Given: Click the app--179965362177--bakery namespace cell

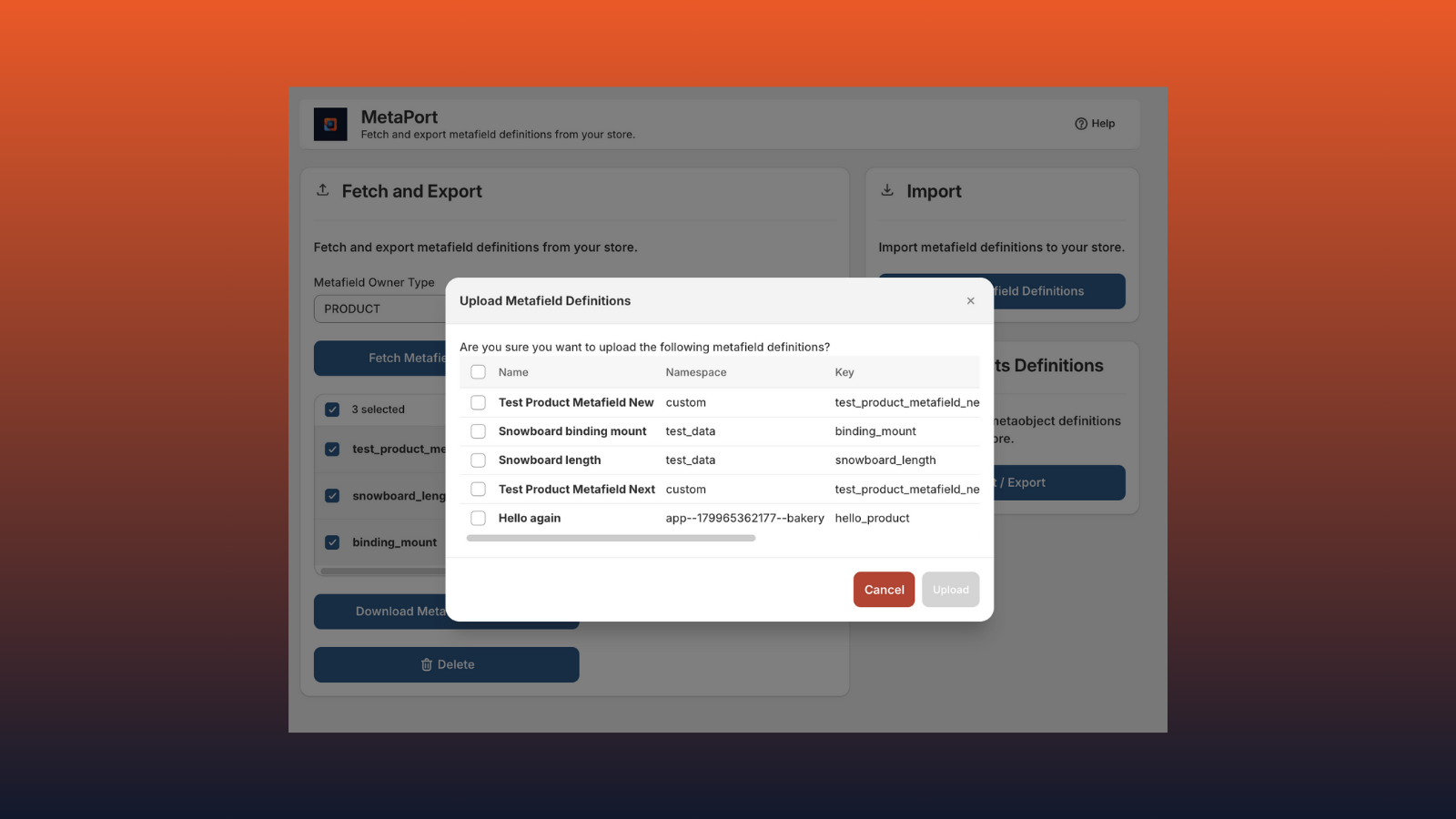Looking at the screenshot, I should point(744,519).
